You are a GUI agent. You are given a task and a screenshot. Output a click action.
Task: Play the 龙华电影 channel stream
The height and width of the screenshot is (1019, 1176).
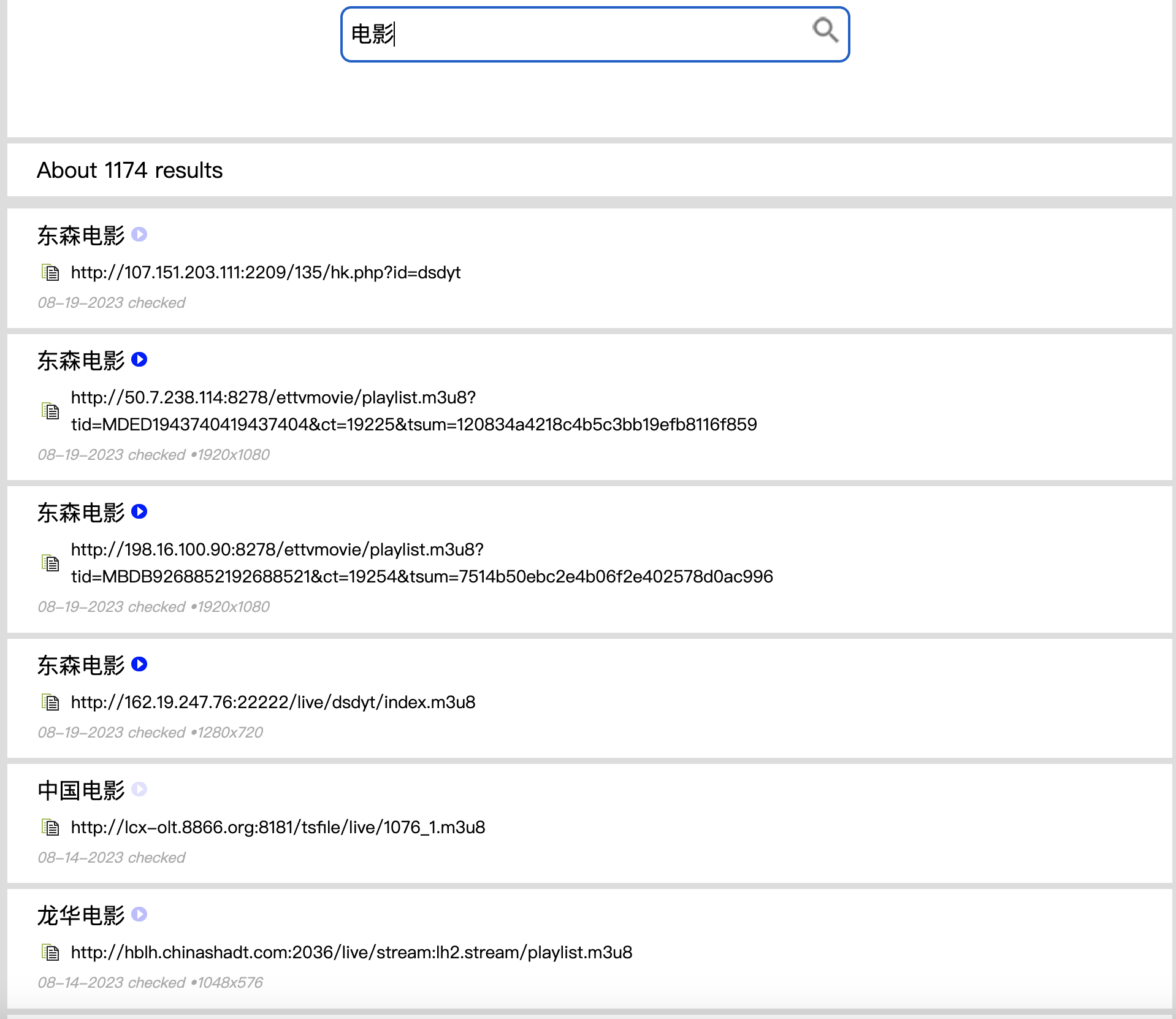pyautogui.click(x=139, y=915)
